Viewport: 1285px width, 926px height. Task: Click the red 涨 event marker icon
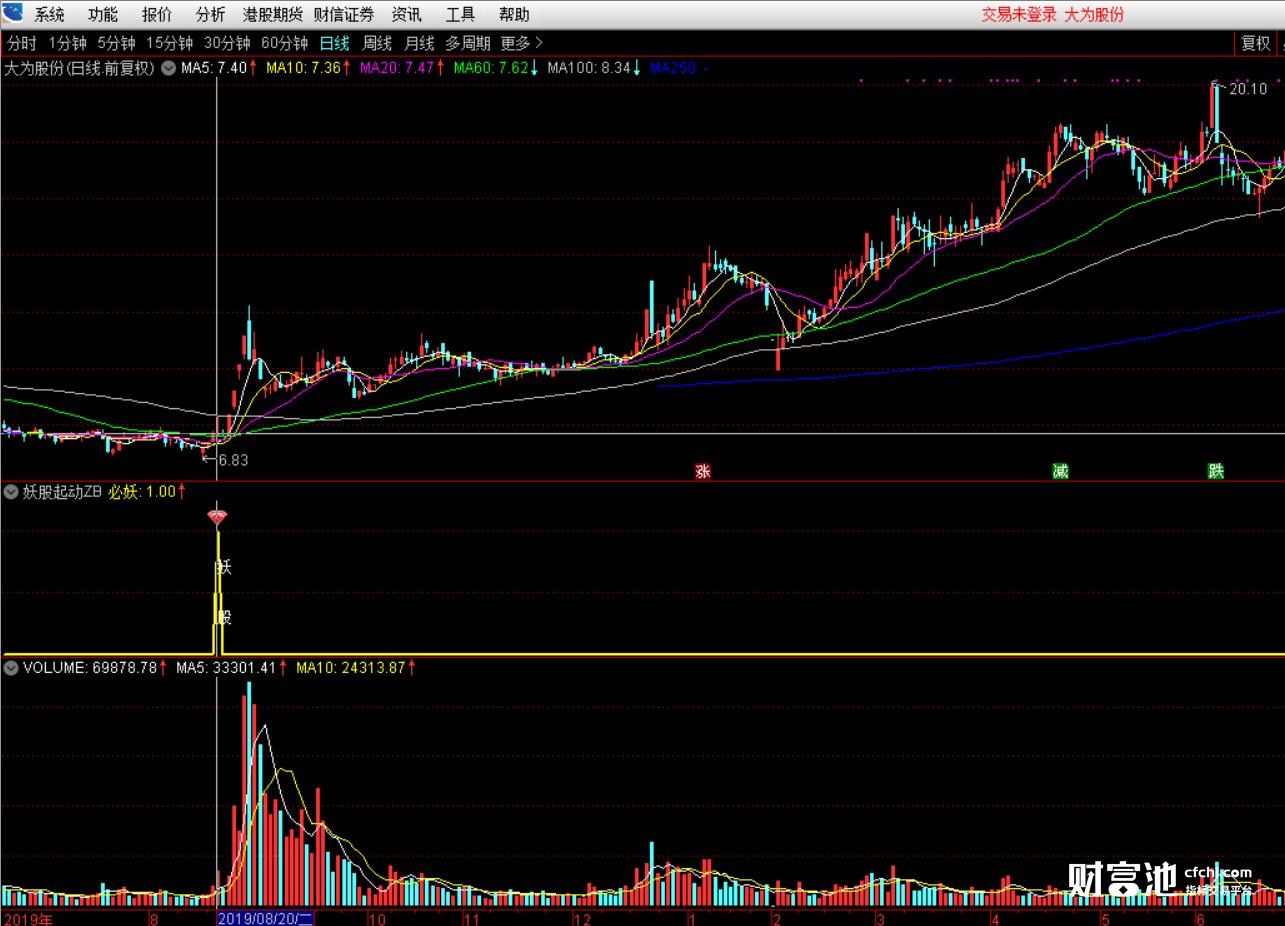pos(703,471)
